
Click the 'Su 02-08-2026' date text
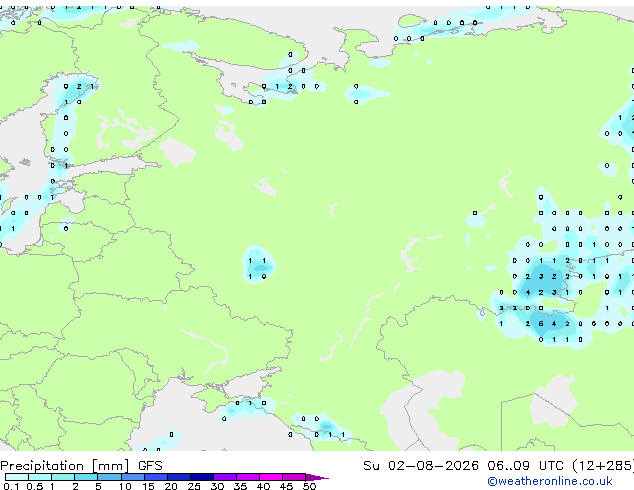click(421, 466)
